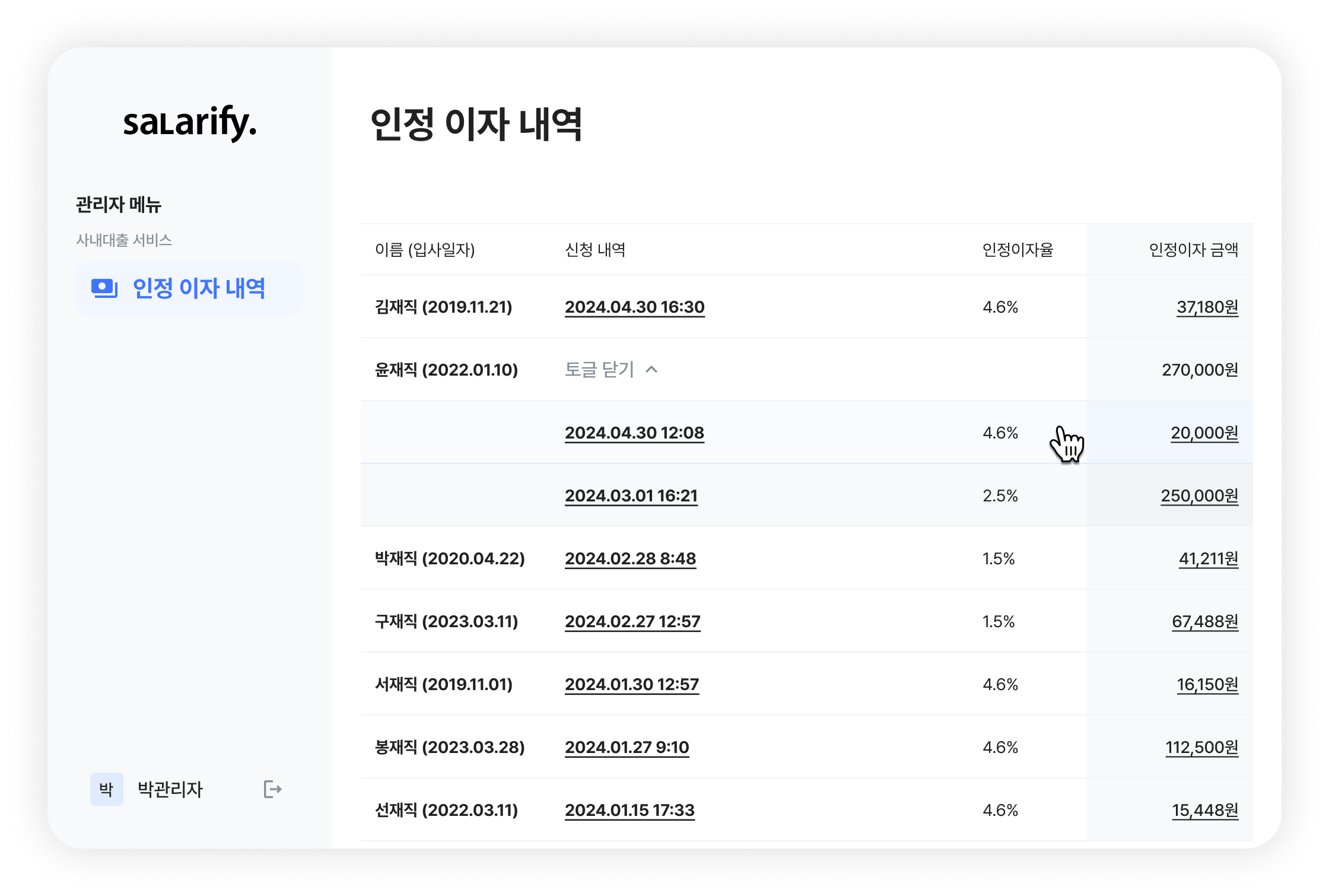Open 서재직's application 2024.01.30 12:57
The height and width of the screenshot is (896, 1329).
[x=631, y=684]
